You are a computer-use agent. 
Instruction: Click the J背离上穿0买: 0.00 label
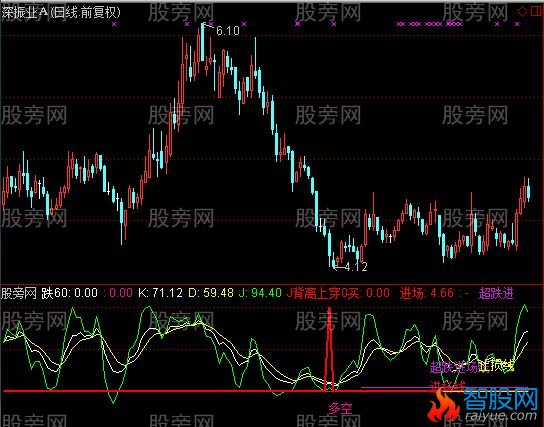click(x=338, y=293)
